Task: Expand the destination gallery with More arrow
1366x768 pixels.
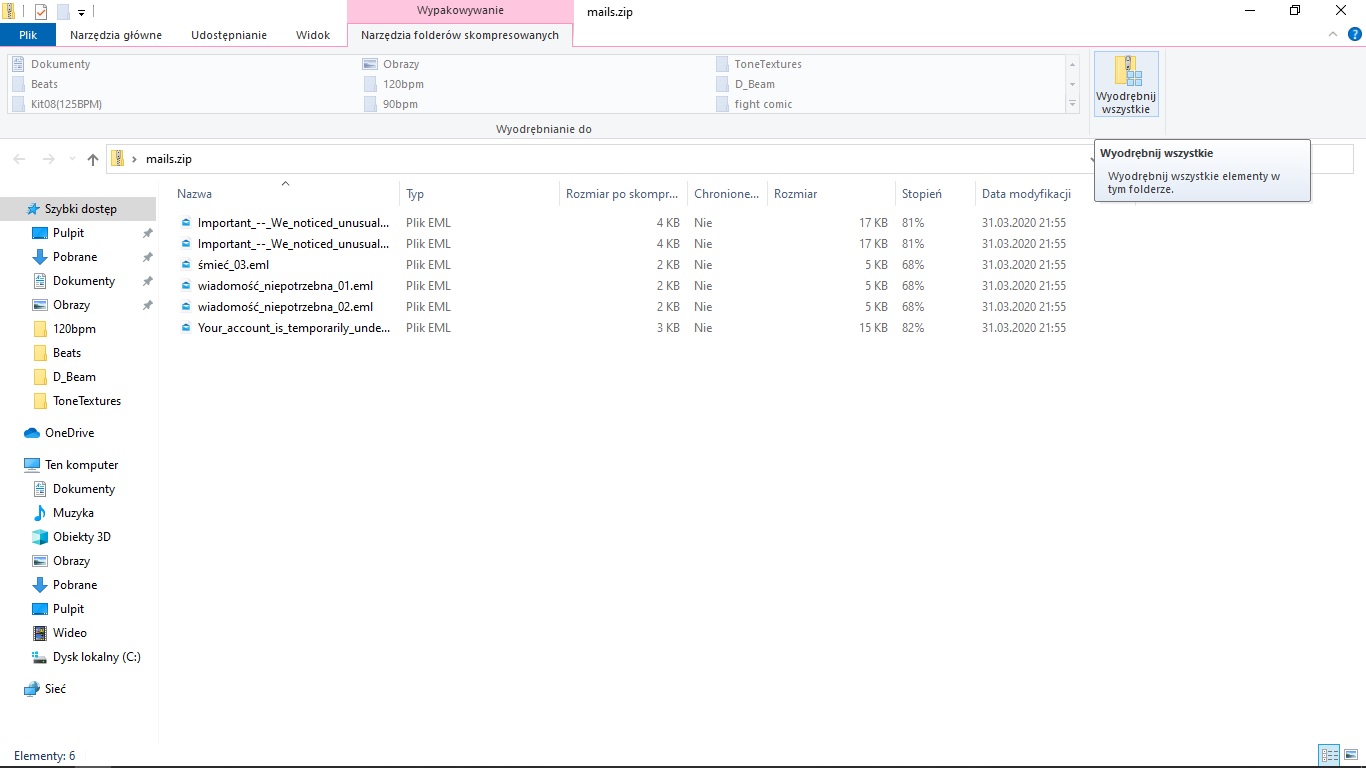Action: point(1072,104)
